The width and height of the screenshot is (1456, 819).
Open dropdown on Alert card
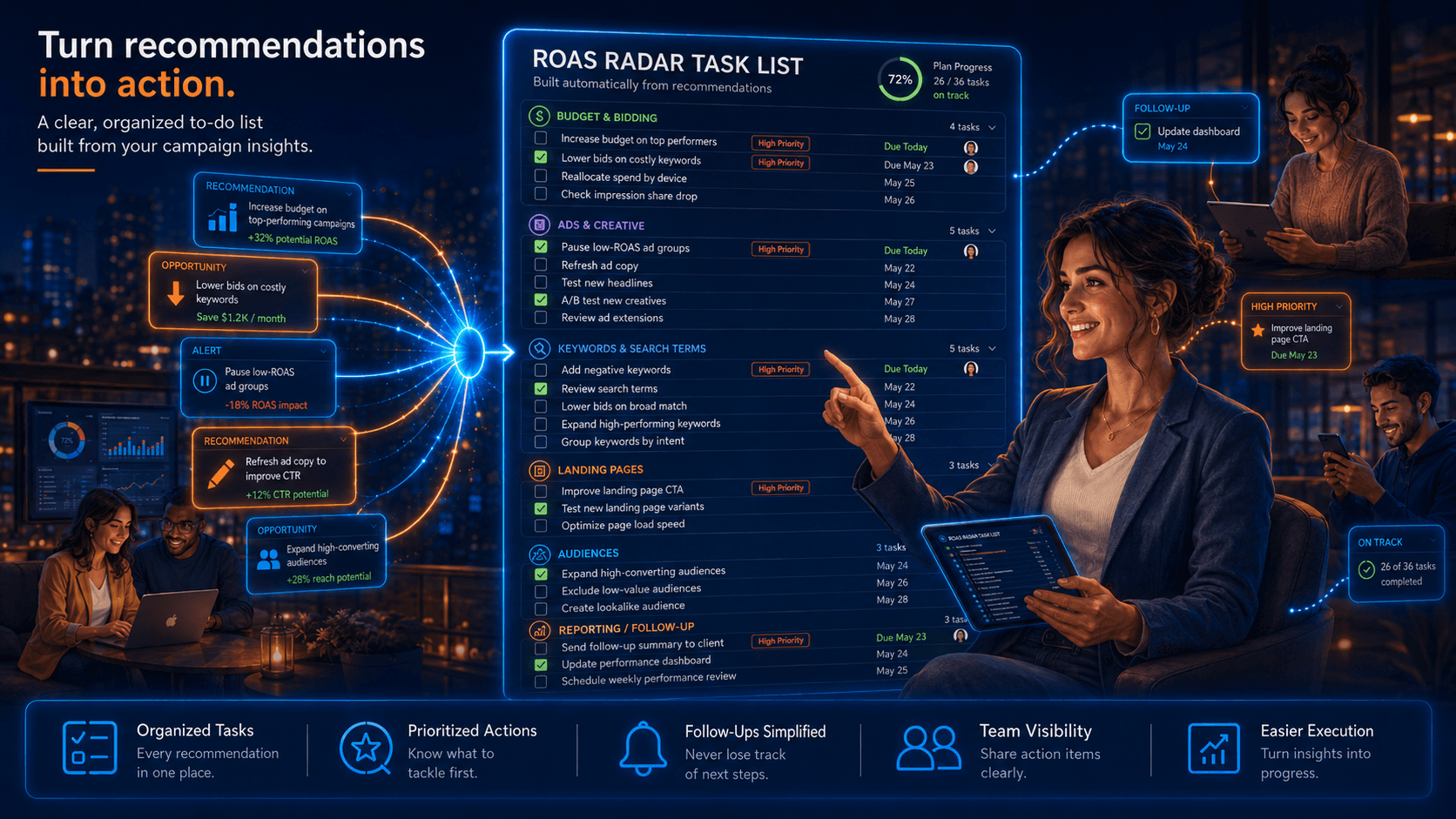[323, 352]
